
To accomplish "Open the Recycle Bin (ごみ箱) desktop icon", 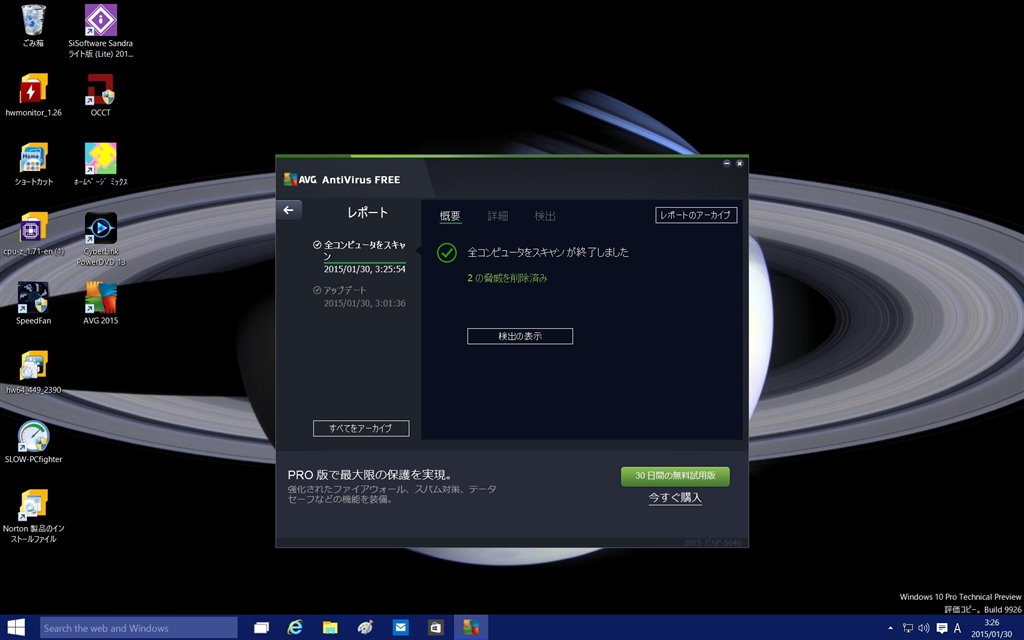I will (33, 26).
